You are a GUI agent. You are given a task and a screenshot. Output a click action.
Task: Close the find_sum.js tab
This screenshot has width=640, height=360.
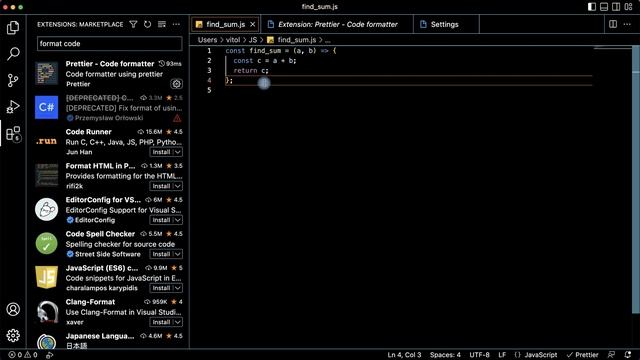point(253,24)
